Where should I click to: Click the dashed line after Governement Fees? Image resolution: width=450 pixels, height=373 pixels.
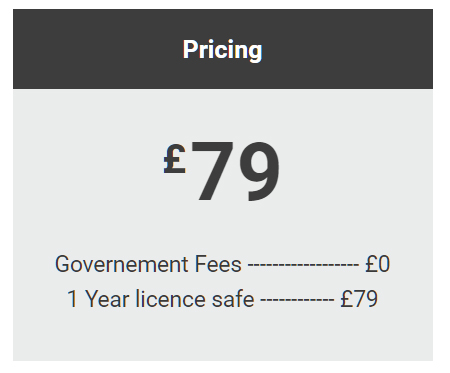pos(303,266)
